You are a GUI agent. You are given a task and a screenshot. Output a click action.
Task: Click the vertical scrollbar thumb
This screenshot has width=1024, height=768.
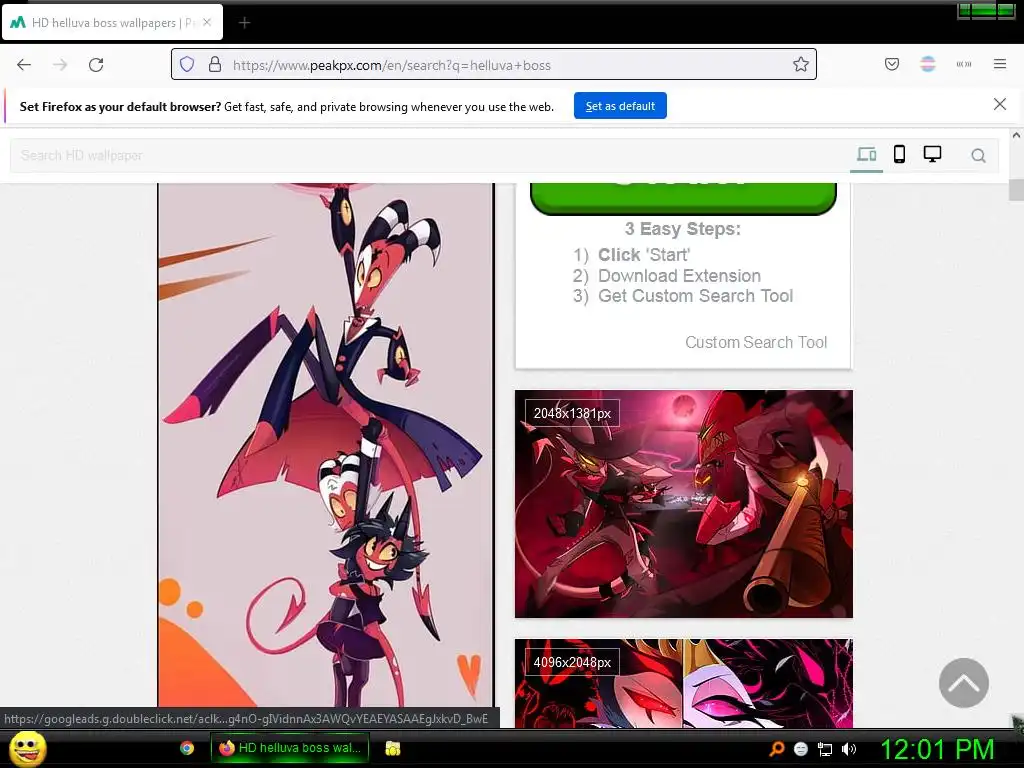tap(1016, 189)
